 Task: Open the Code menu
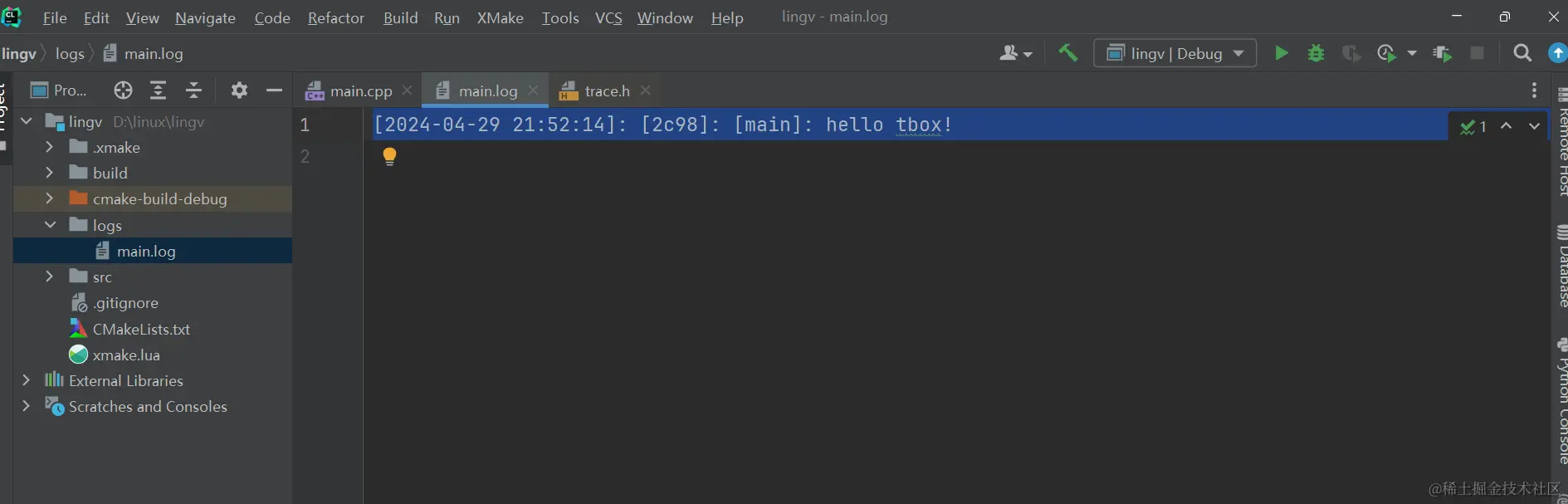click(272, 17)
